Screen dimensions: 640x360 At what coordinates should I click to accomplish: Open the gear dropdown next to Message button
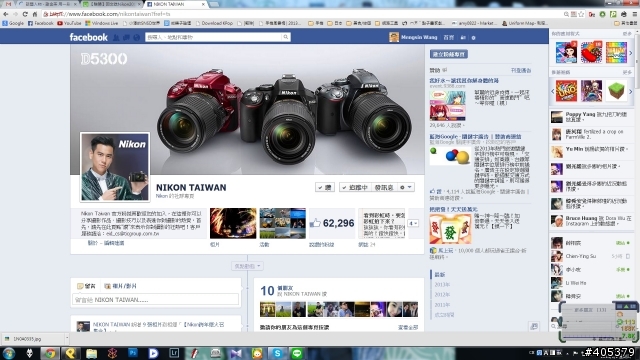(x=406, y=187)
